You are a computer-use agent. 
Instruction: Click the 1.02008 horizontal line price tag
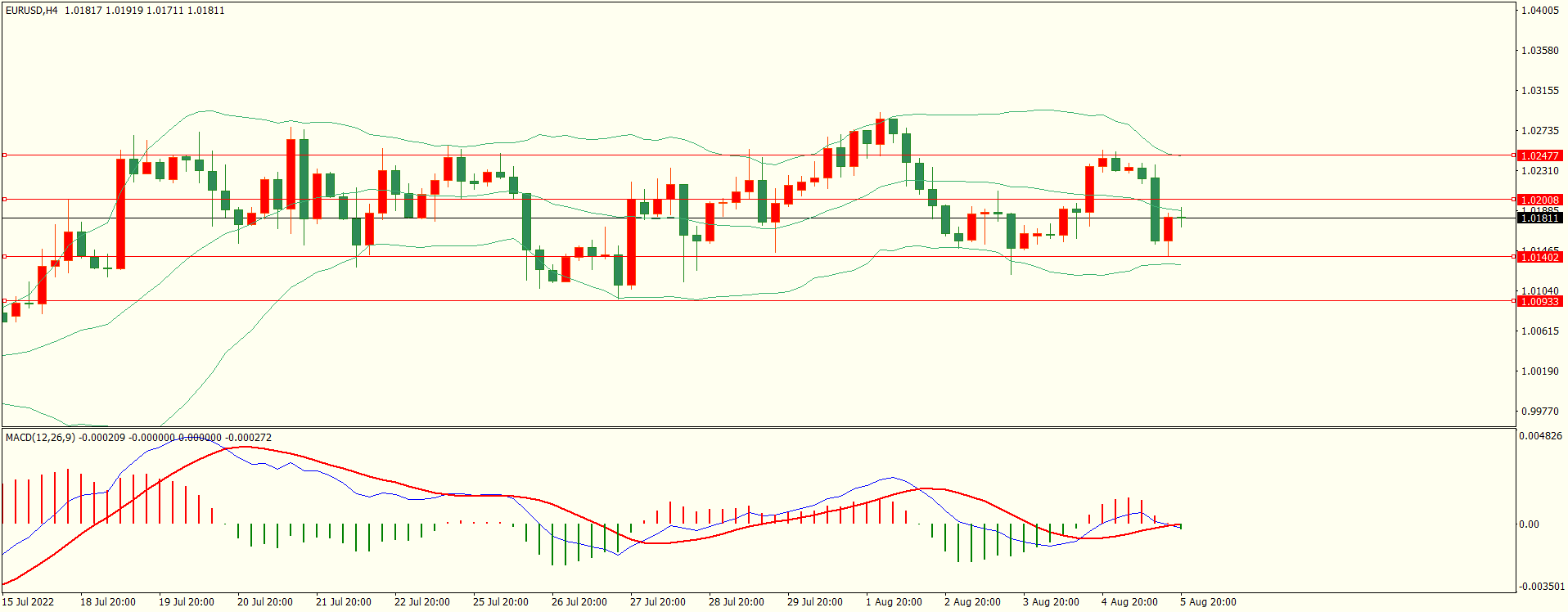point(1539,200)
